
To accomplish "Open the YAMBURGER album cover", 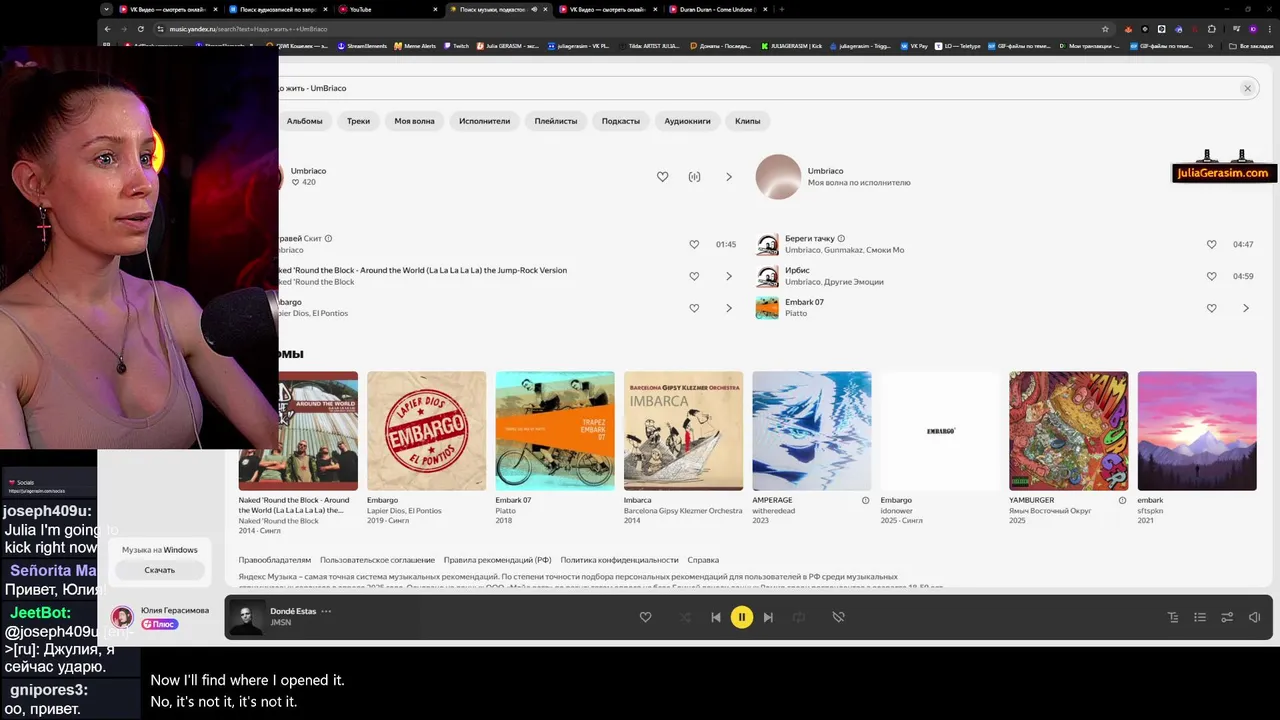I will [x=1068, y=431].
